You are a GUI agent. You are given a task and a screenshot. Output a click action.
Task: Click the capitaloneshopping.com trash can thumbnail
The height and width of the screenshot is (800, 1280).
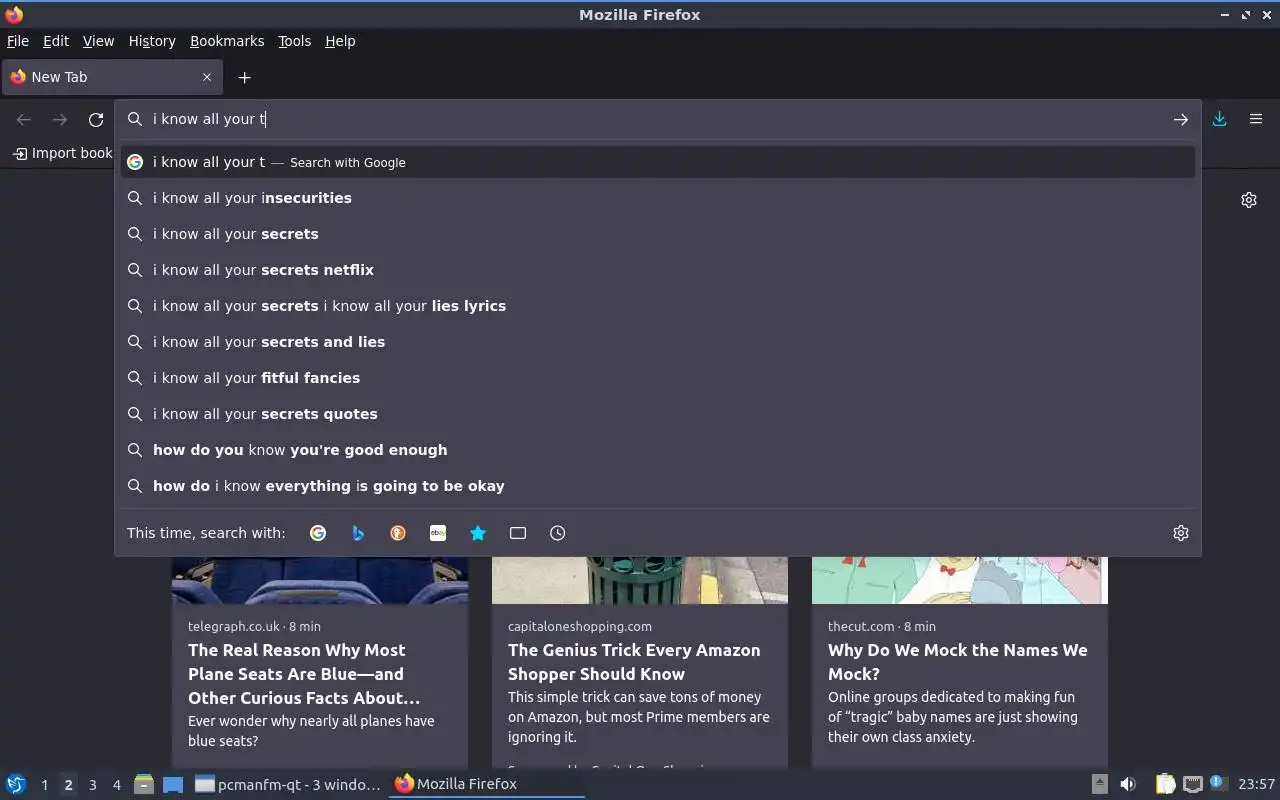tap(640, 580)
